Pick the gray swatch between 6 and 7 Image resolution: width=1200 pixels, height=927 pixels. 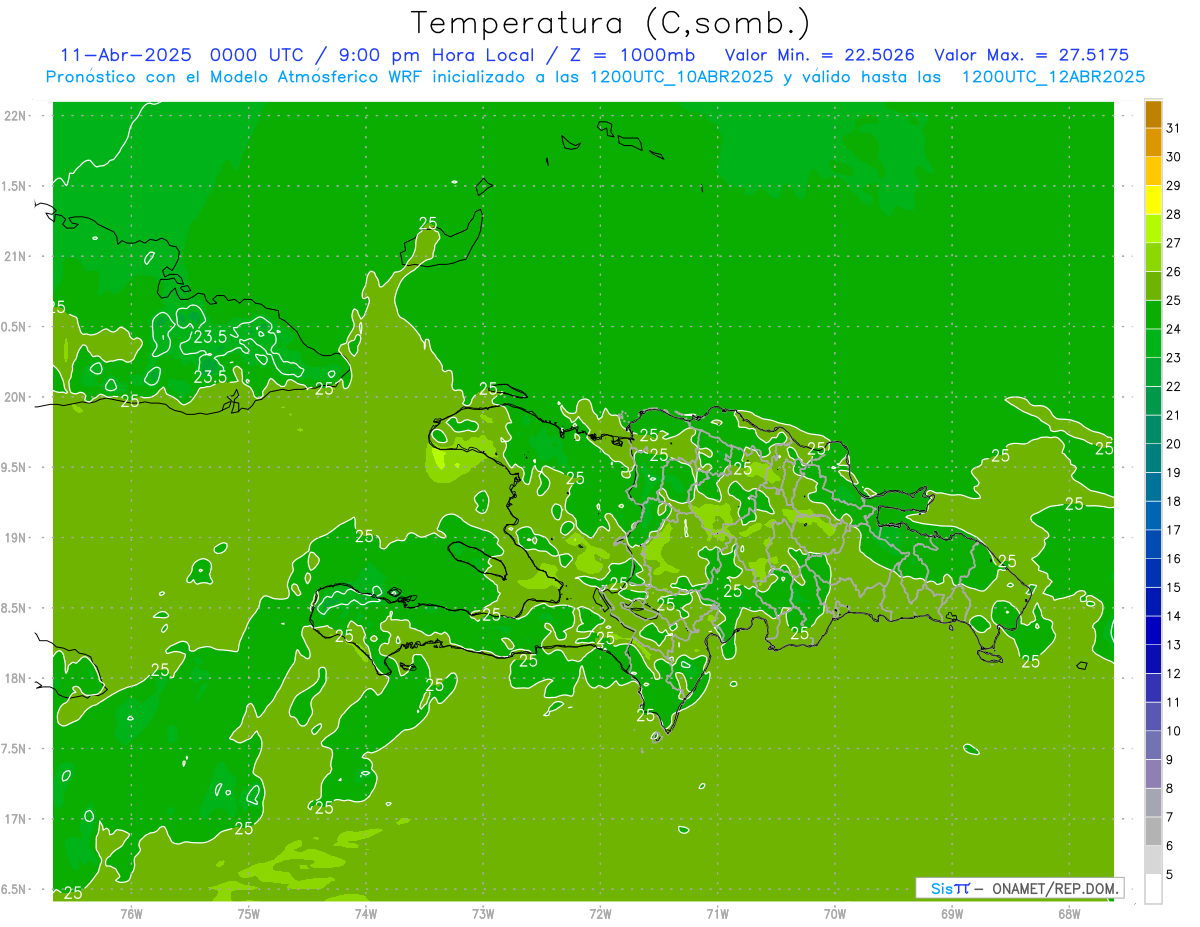(x=1153, y=831)
